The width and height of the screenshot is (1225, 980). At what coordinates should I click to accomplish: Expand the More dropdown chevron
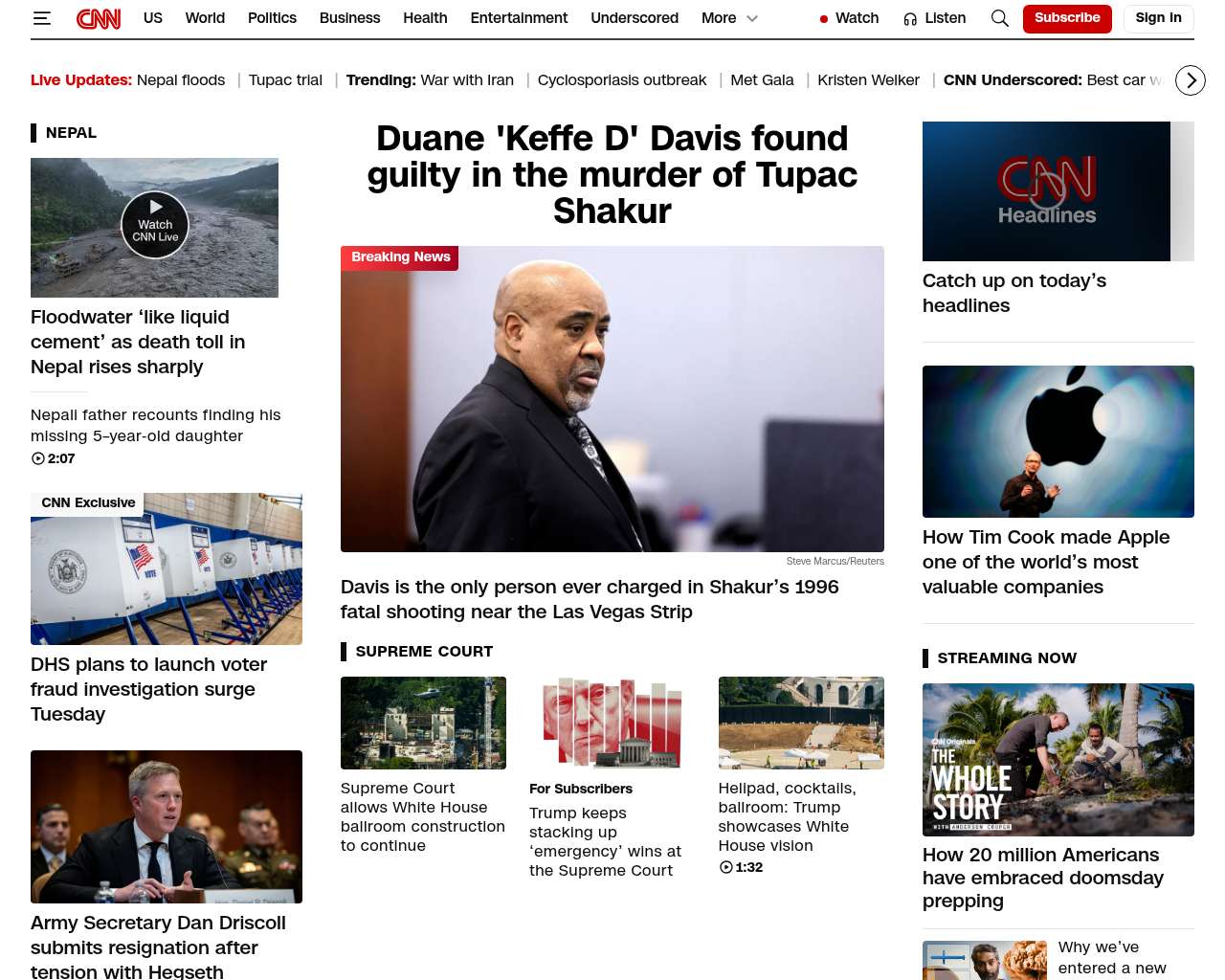[752, 18]
